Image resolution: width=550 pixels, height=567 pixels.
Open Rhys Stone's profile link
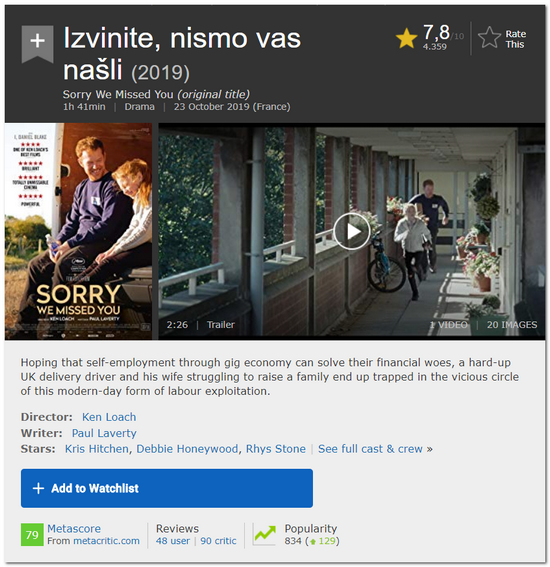[x=276, y=449]
